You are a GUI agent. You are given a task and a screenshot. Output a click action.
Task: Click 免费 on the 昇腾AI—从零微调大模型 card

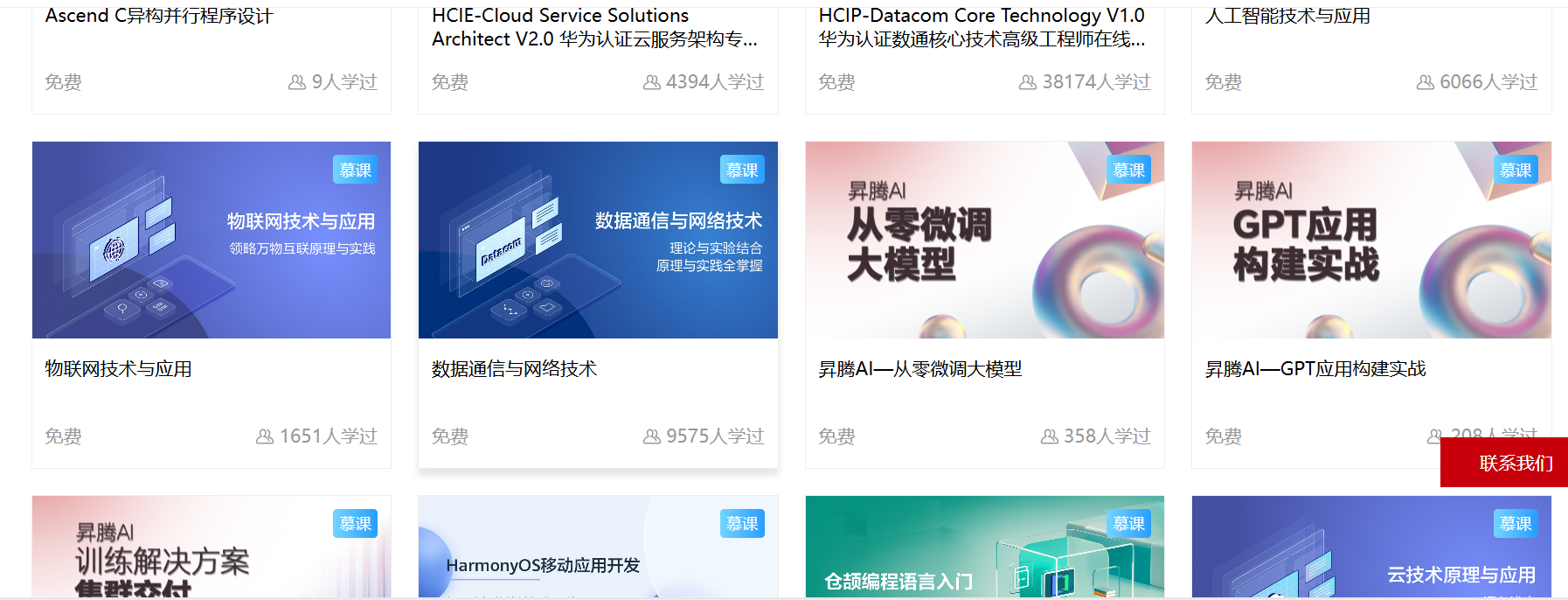[x=837, y=436]
